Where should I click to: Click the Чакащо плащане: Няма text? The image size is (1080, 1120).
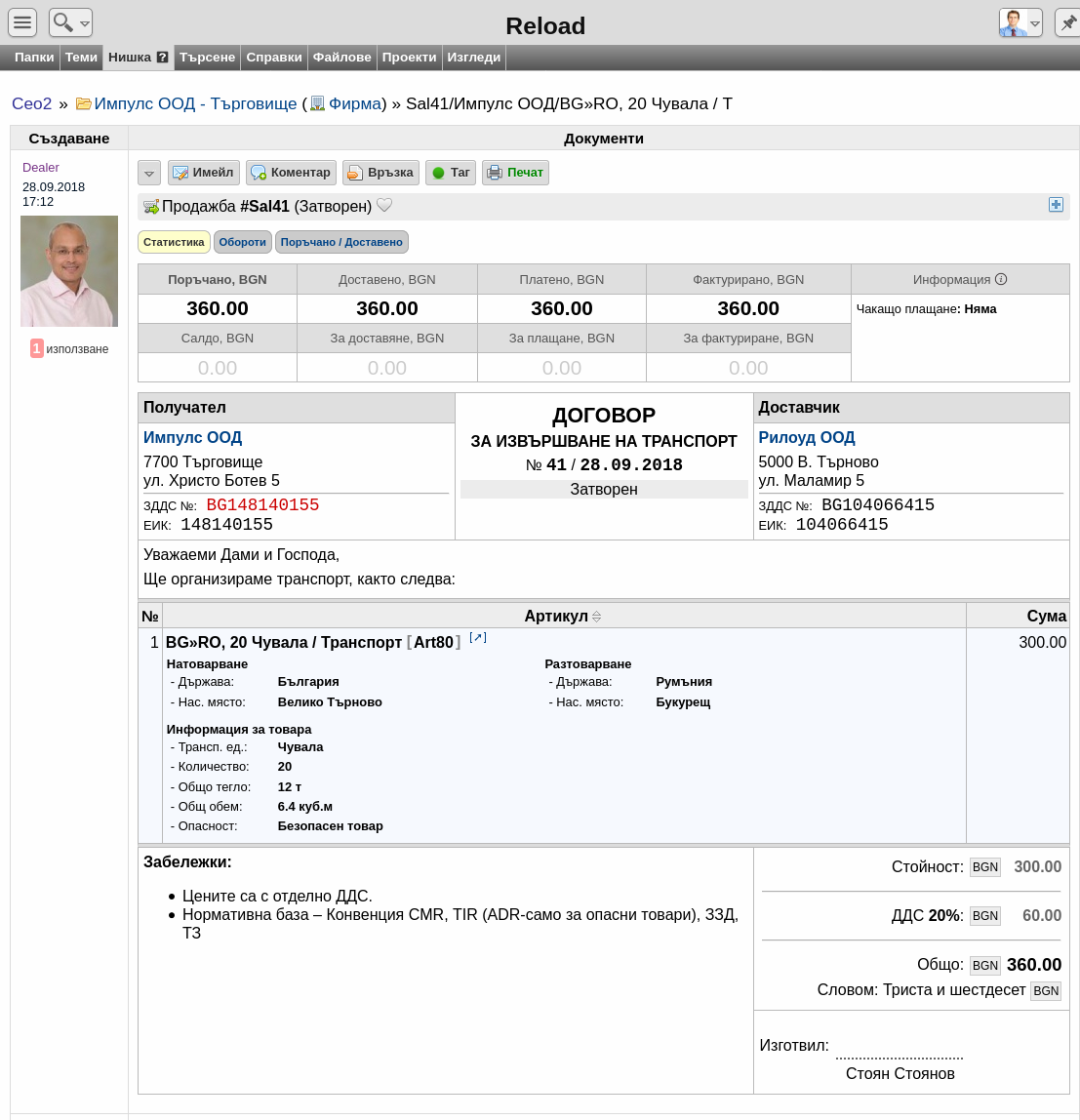pyautogui.click(x=927, y=309)
